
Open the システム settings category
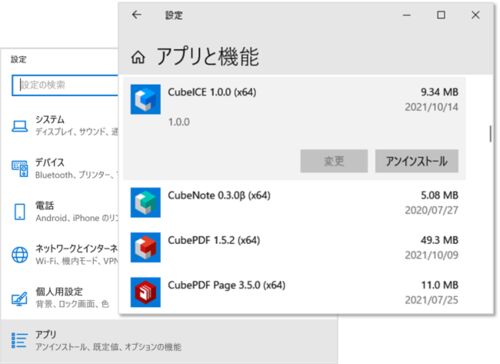[60, 126]
